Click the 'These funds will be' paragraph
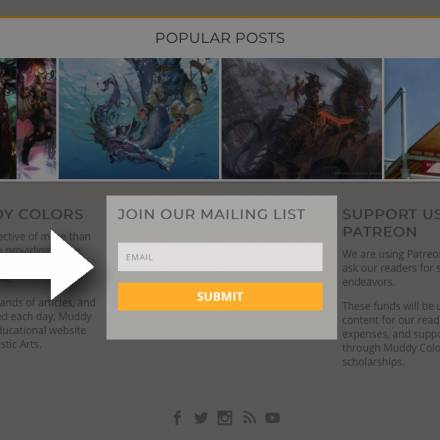The width and height of the screenshot is (440, 440). (x=391, y=334)
